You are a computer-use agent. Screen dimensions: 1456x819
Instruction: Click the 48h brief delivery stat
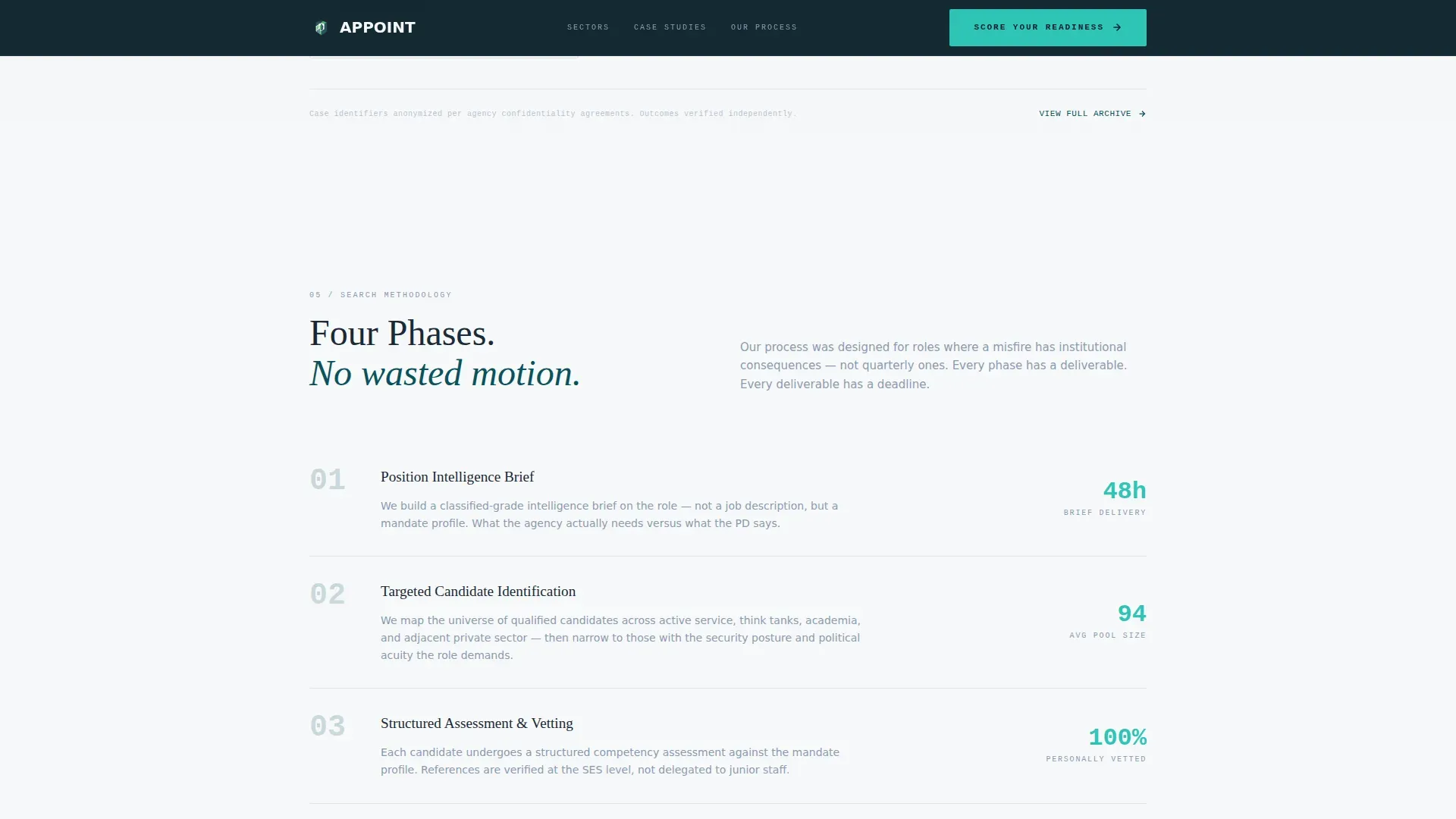pos(1124,491)
